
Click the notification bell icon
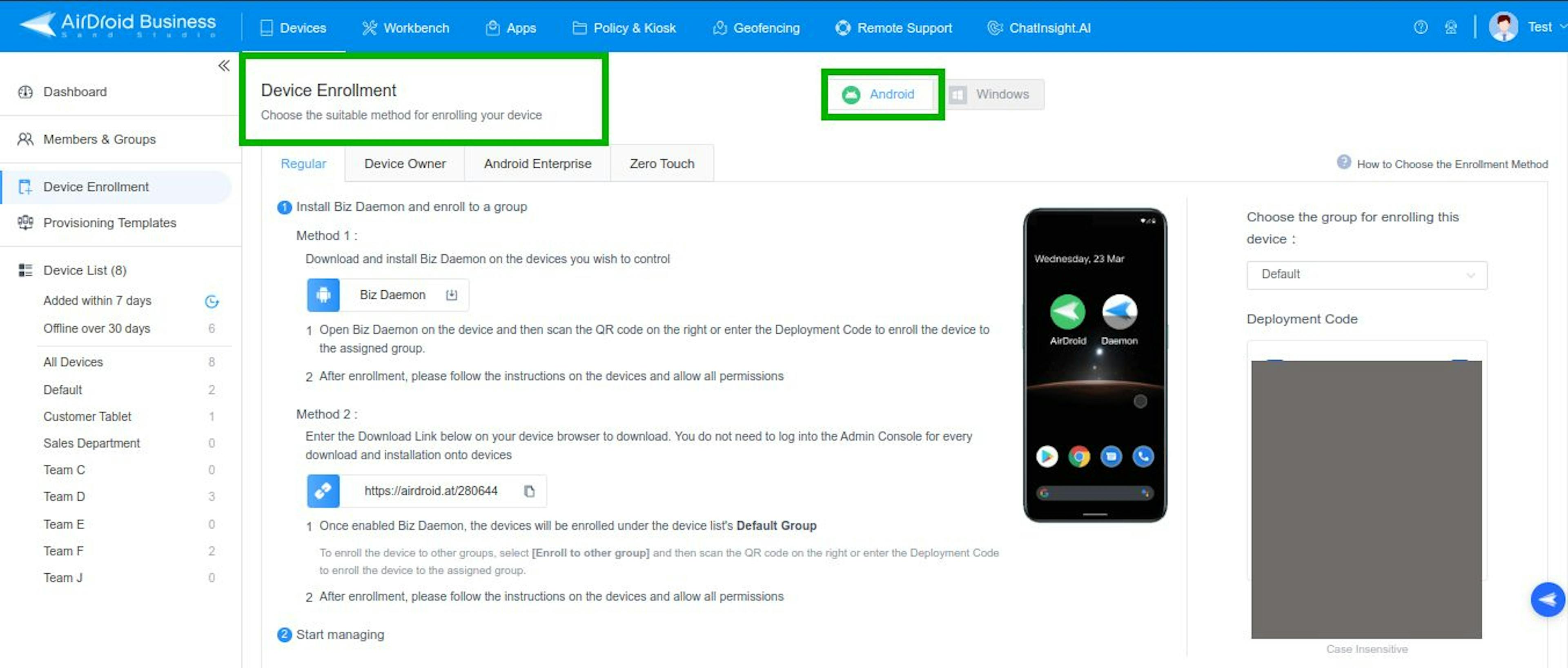1450,27
